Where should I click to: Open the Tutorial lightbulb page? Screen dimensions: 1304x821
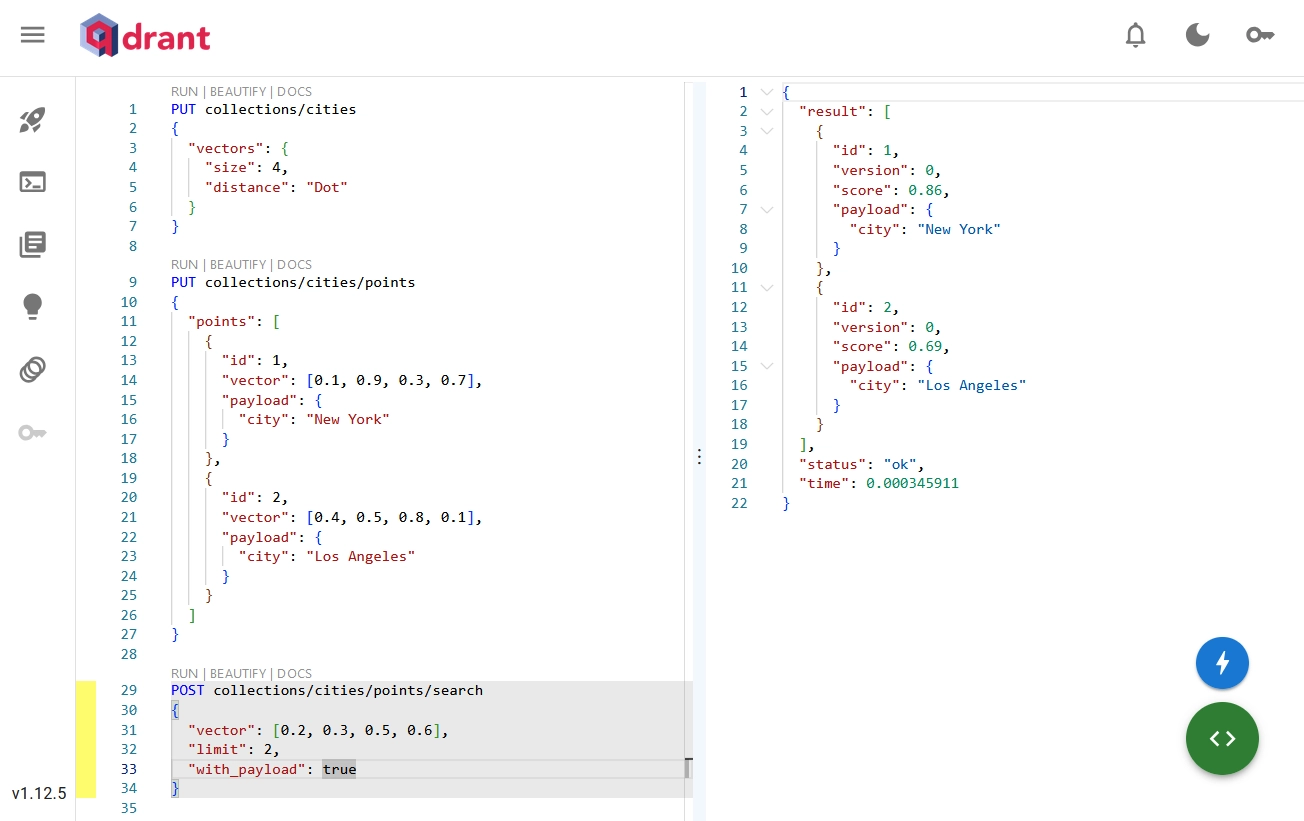pos(33,307)
